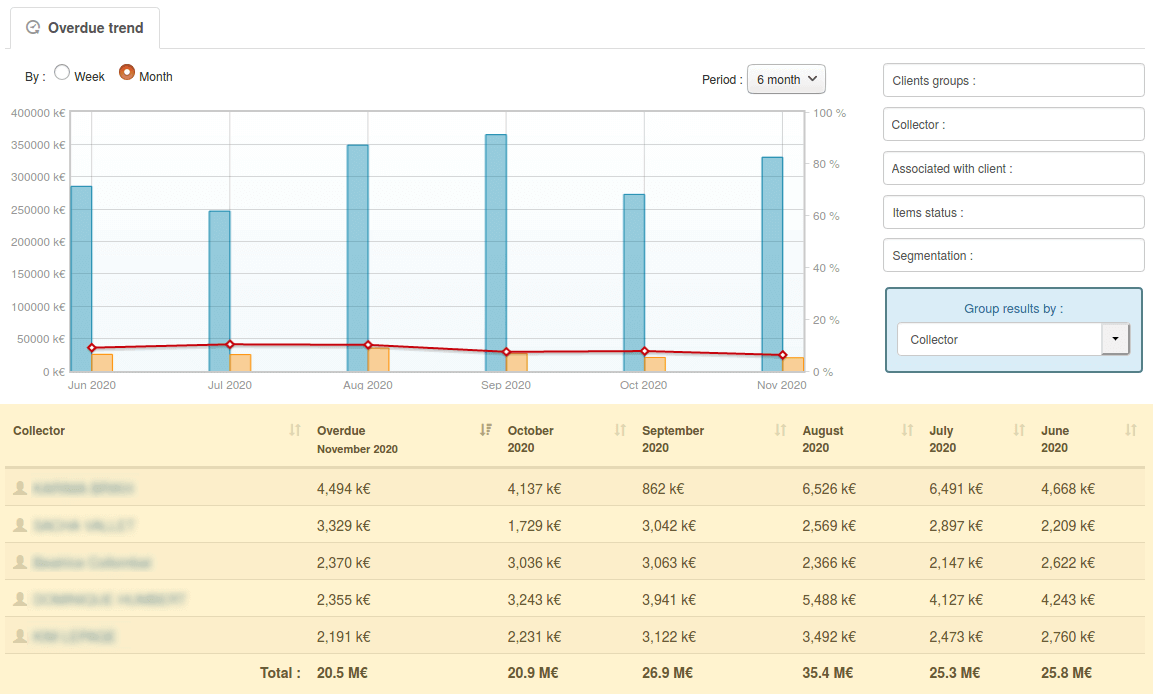Sort the August 2020 column
This screenshot has width=1153, height=694.
click(907, 430)
